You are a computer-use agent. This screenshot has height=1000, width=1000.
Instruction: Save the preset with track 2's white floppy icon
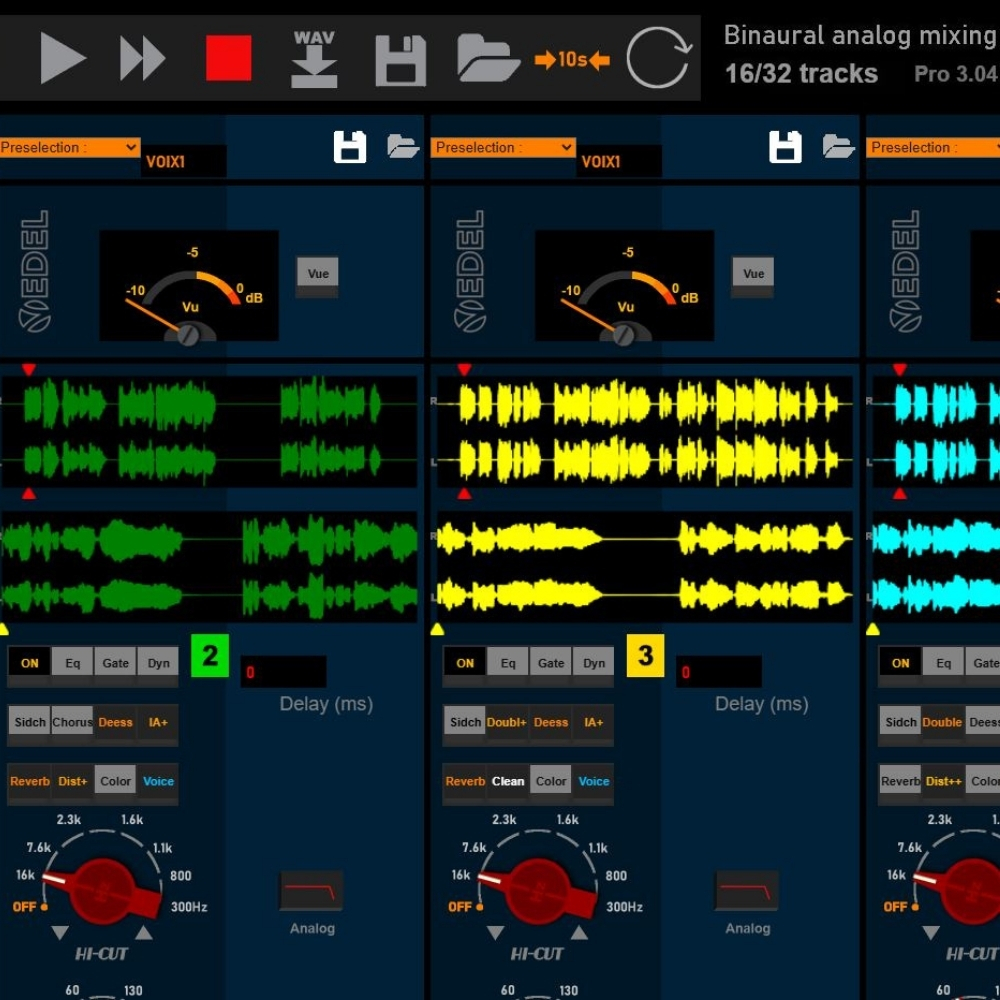(350, 147)
